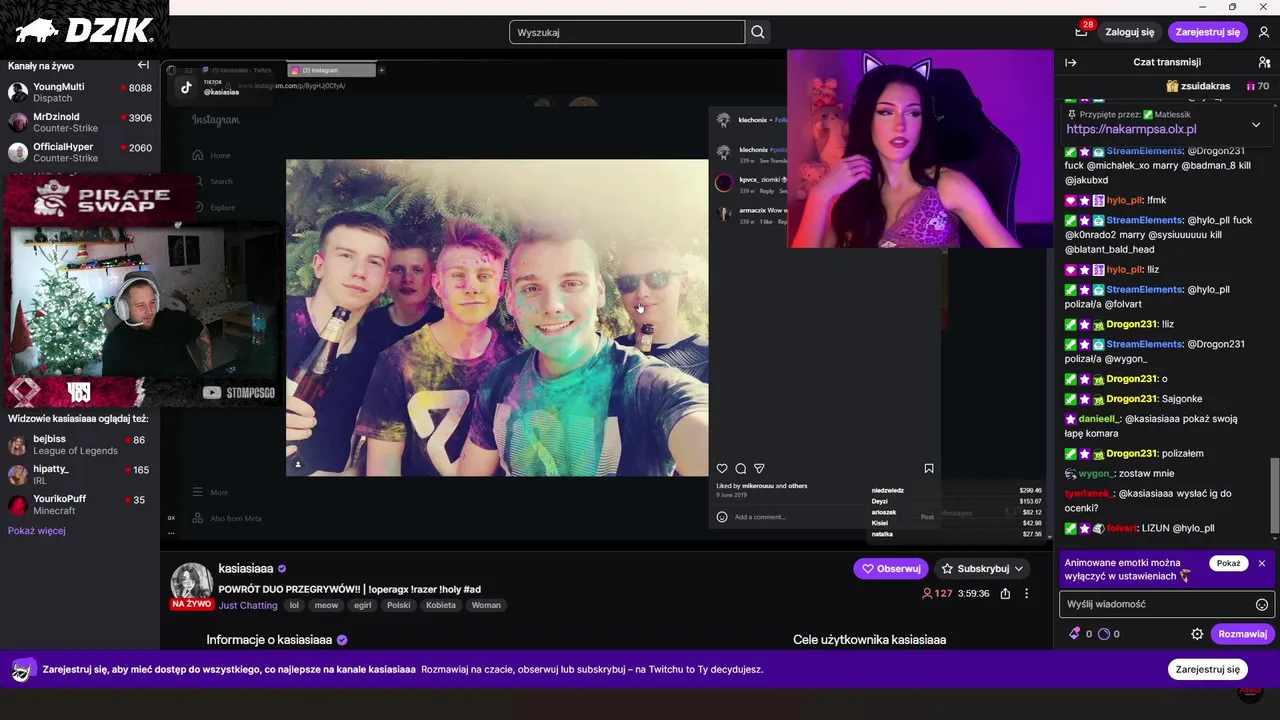Click the Instagram More hamburger icon
Screen dimensions: 1280x720
pos(198,492)
